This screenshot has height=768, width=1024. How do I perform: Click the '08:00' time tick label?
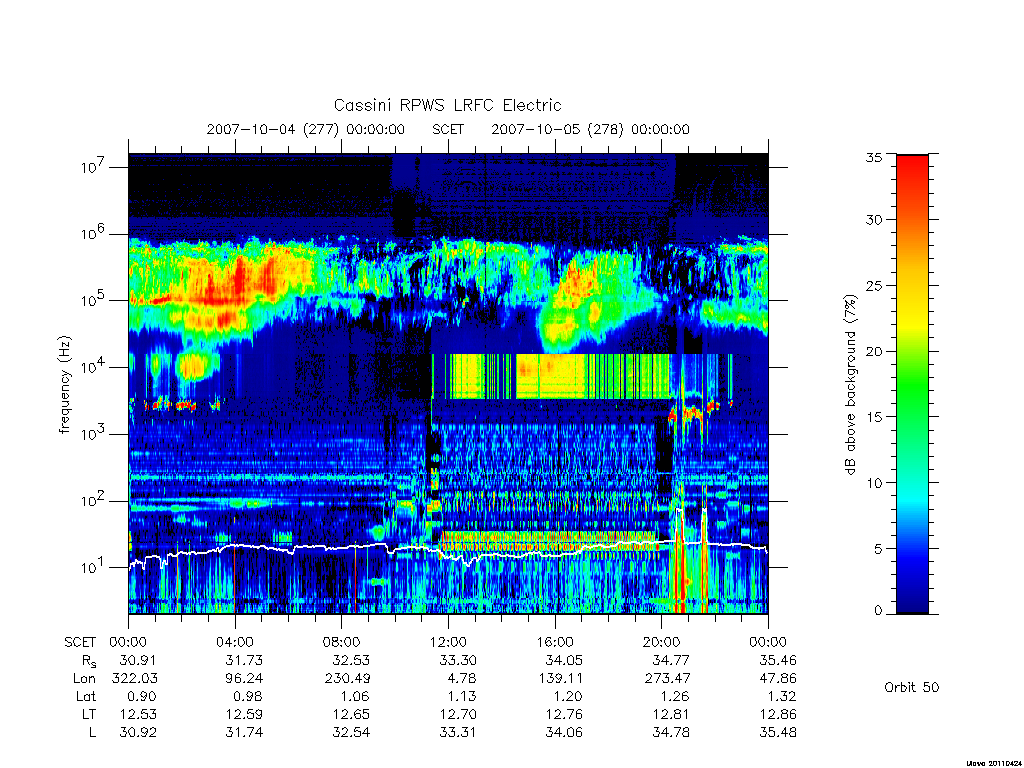tap(342, 642)
